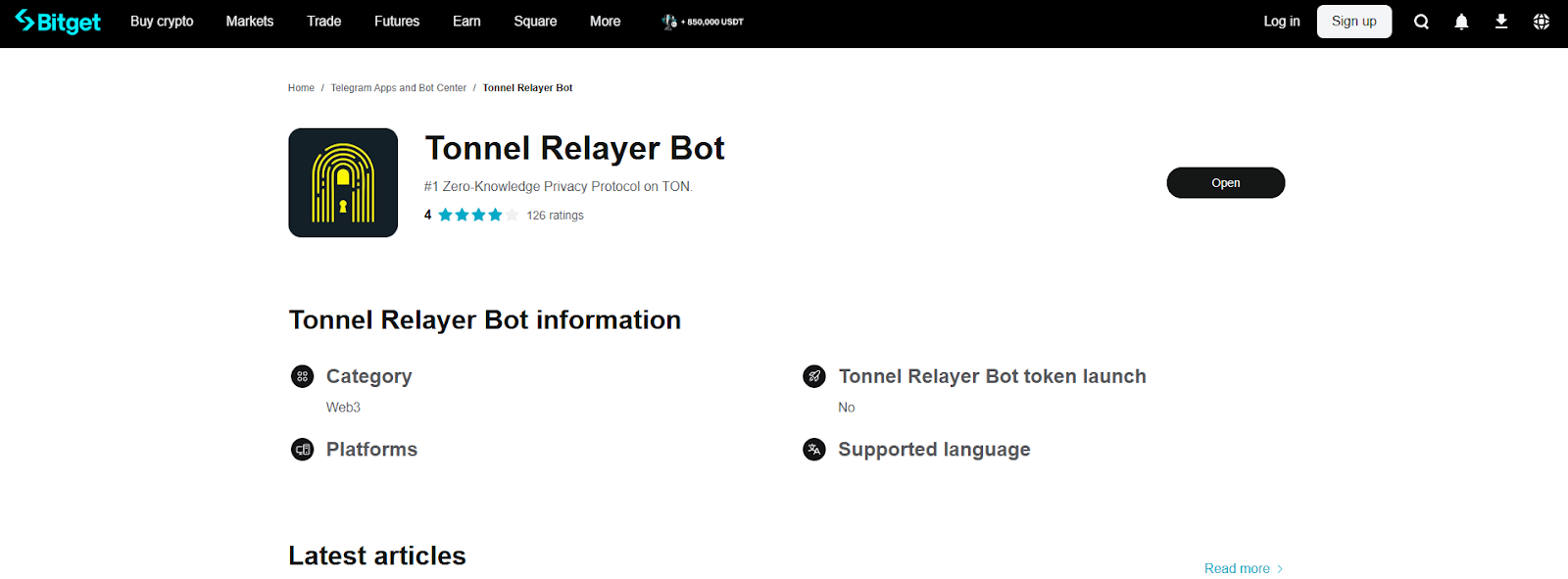Click the Category grid icon

tap(303, 376)
